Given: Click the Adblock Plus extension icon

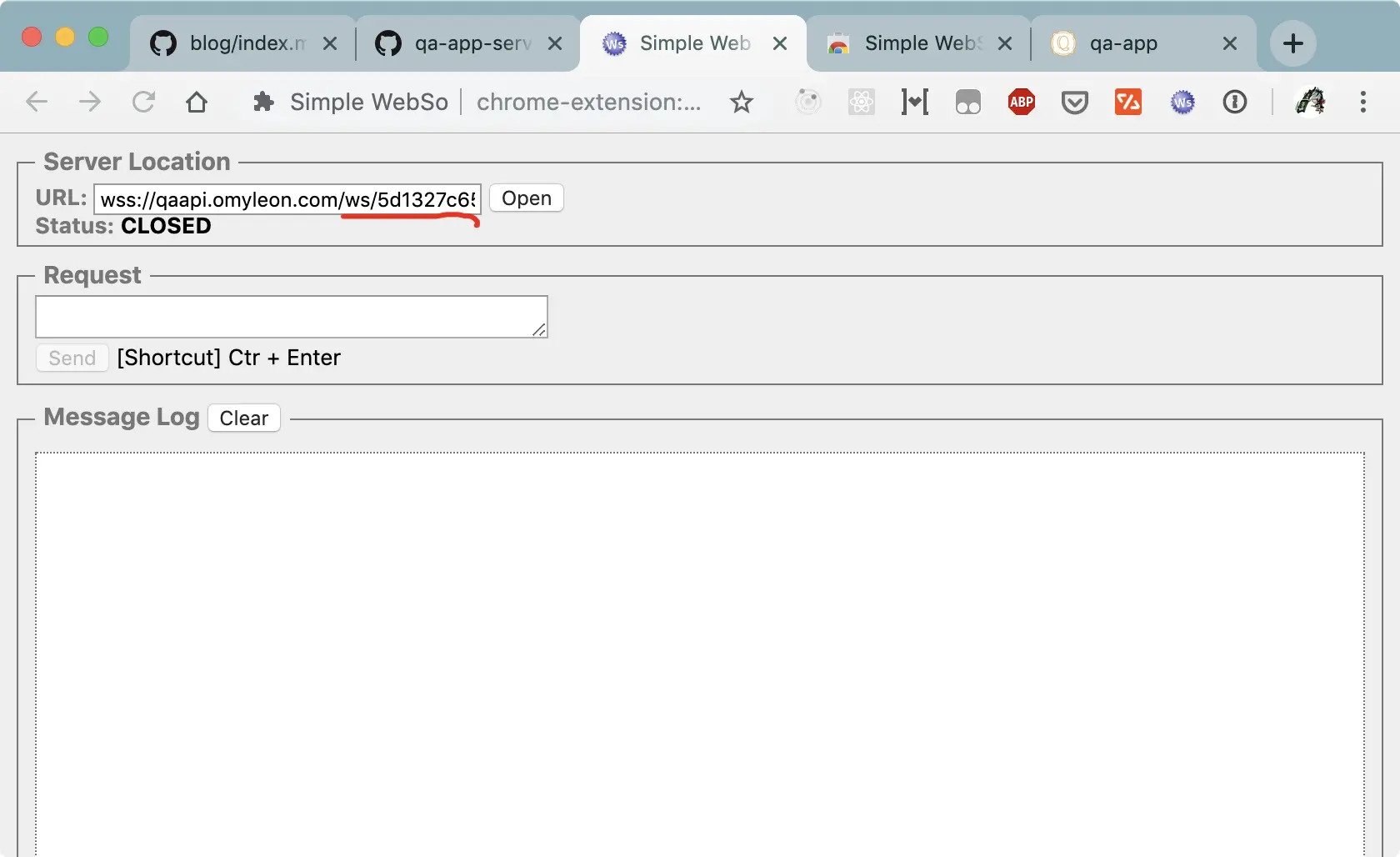Looking at the screenshot, I should coord(1021,102).
